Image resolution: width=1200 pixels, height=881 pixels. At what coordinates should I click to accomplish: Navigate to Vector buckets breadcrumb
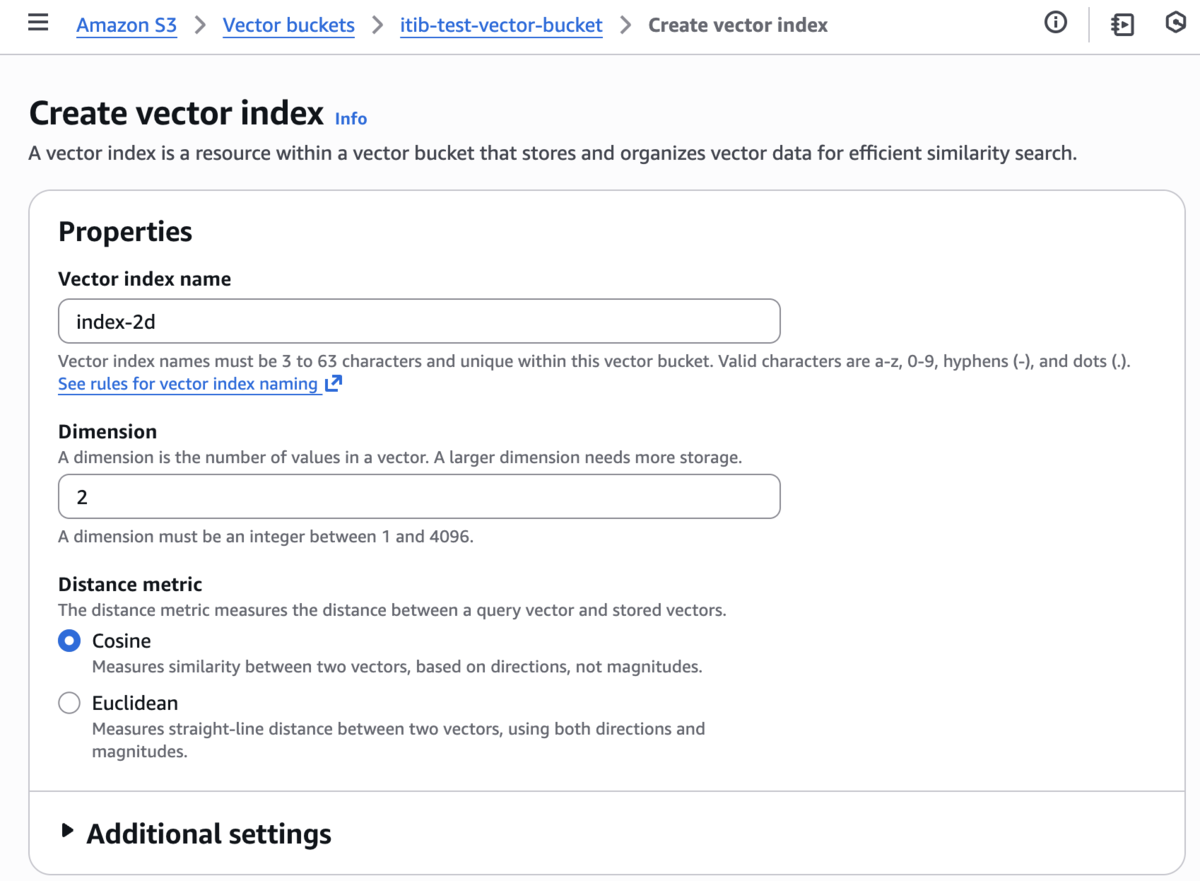point(289,25)
